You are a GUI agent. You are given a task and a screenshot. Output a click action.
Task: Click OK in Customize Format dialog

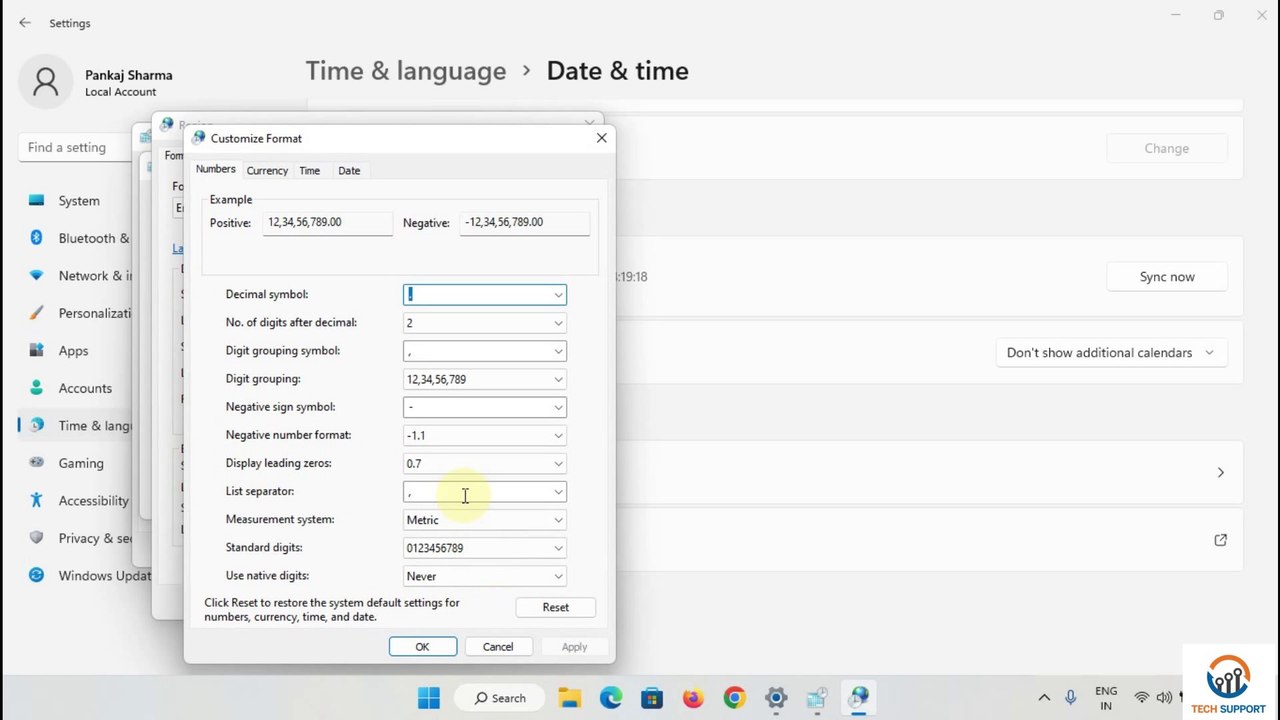click(x=423, y=647)
